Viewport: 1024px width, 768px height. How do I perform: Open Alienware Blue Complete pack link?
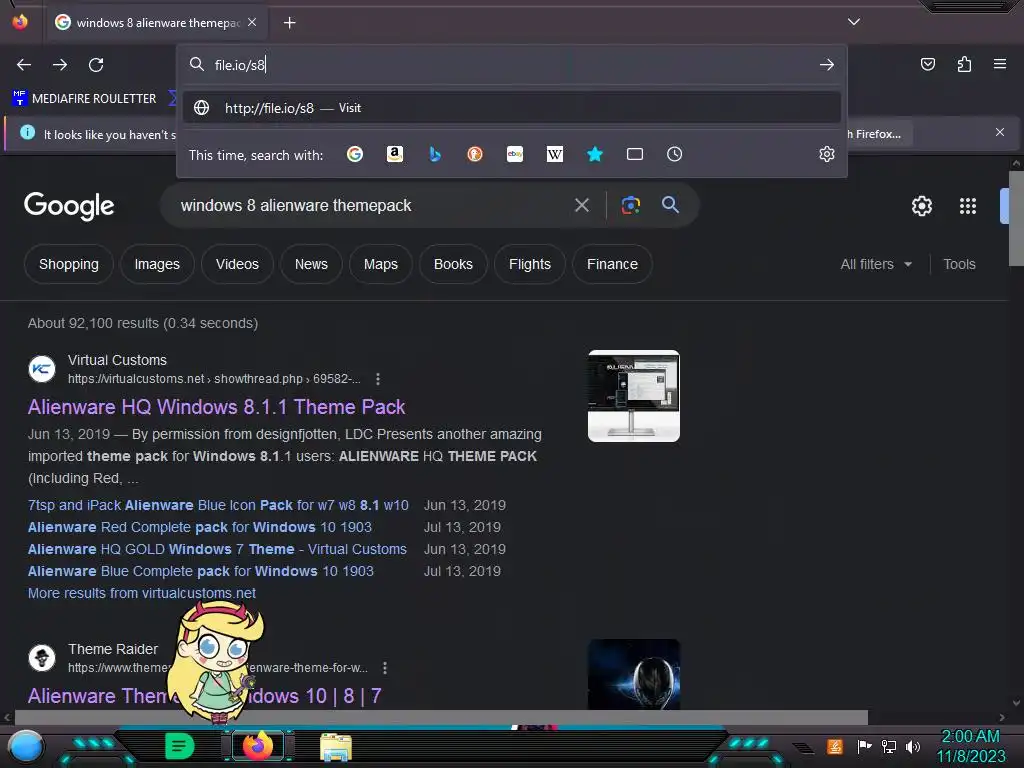pos(200,571)
